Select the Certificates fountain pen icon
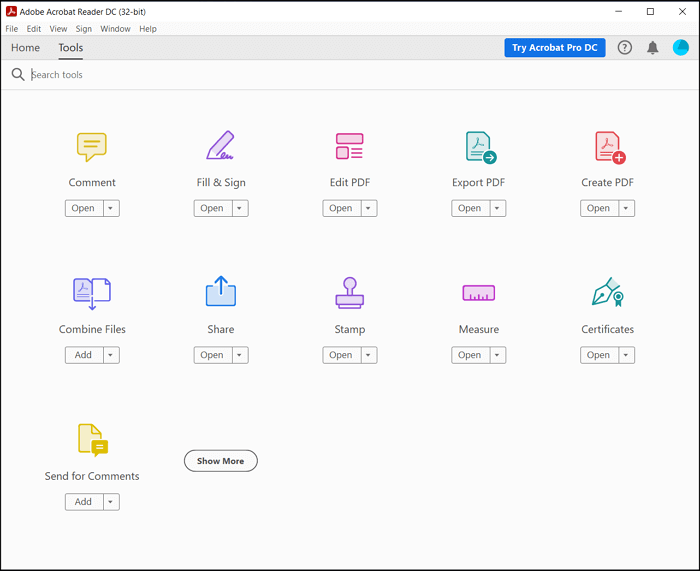The height and width of the screenshot is (571, 700). (x=608, y=293)
